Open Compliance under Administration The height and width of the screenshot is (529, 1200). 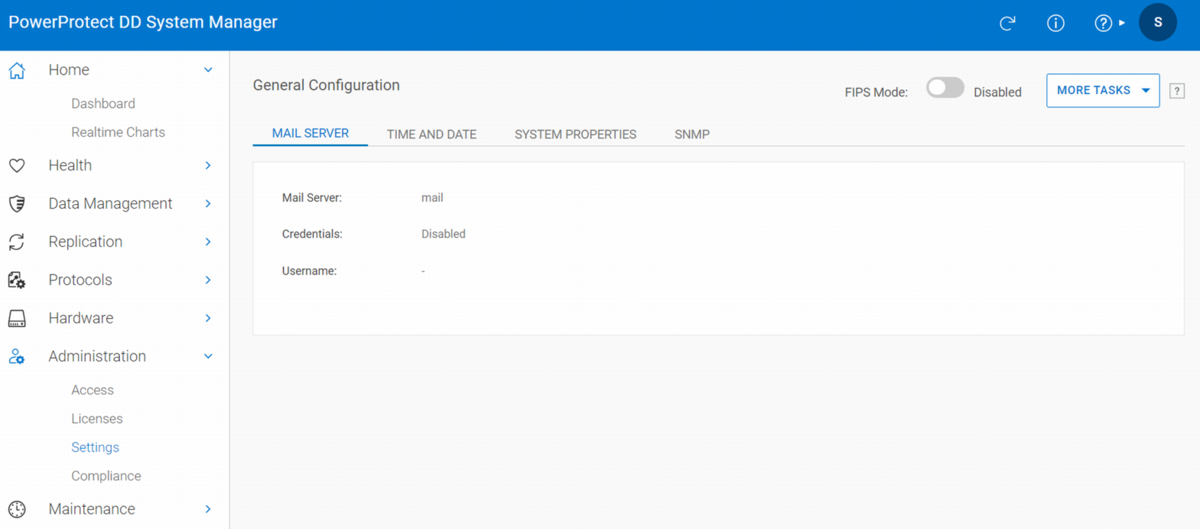pyautogui.click(x=106, y=476)
